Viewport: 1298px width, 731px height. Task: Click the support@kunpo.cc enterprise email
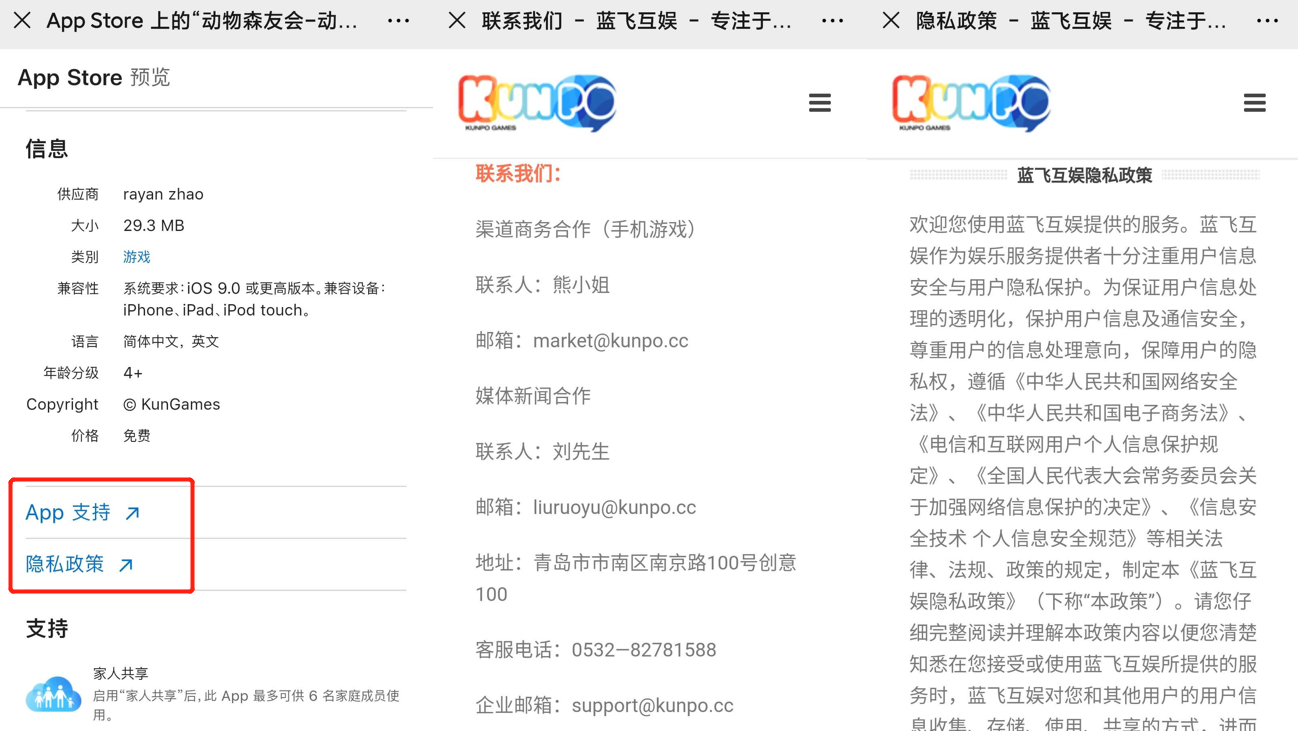click(652, 705)
